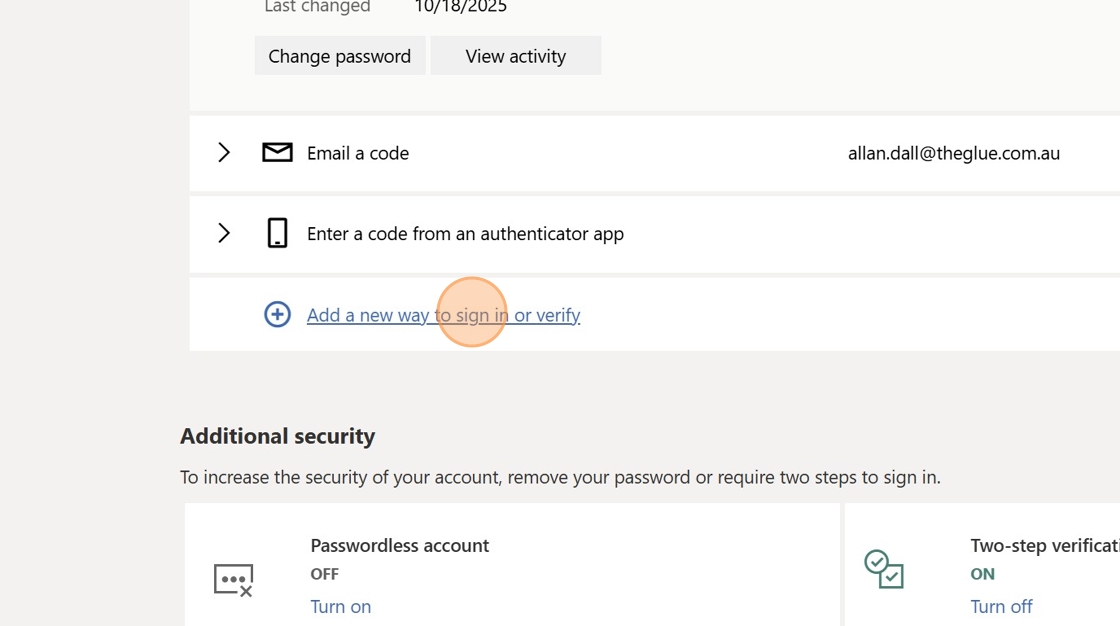Turn off Two-step verification
This screenshot has width=1120, height=626.
coord(1001,606)
